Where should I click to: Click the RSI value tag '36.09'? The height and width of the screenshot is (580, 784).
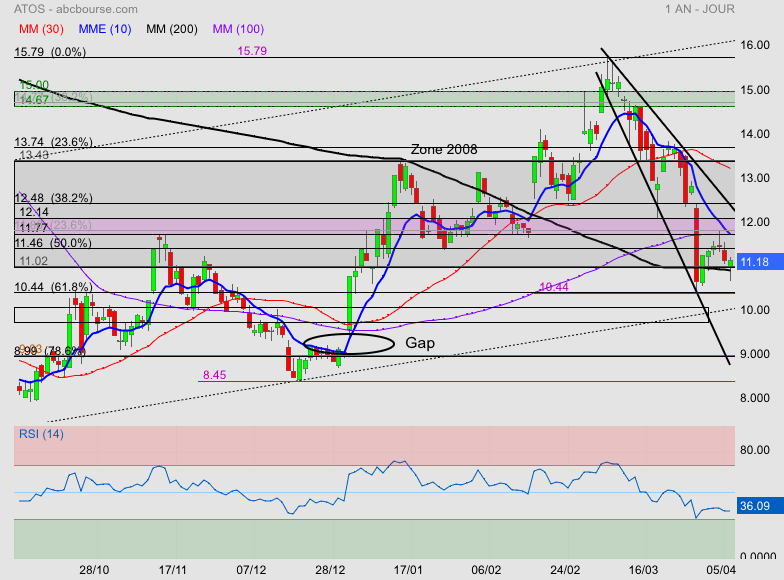[x=760, y=506]
